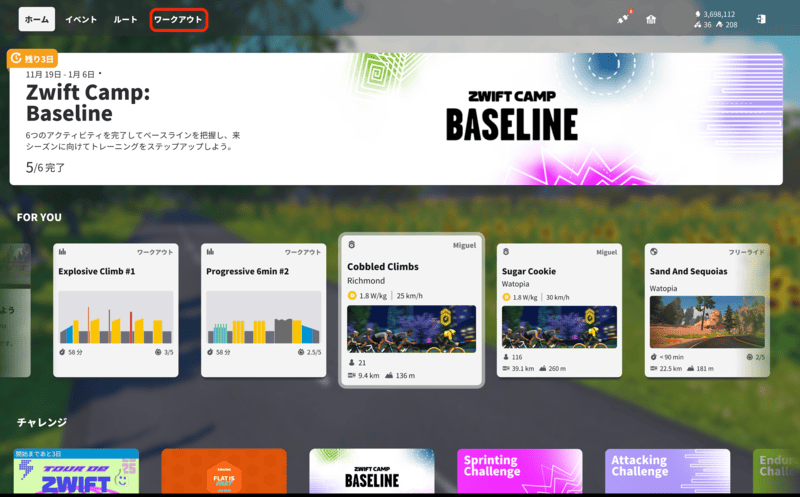
Task: Open the garage icon in top bar
Action: point(651,19)
